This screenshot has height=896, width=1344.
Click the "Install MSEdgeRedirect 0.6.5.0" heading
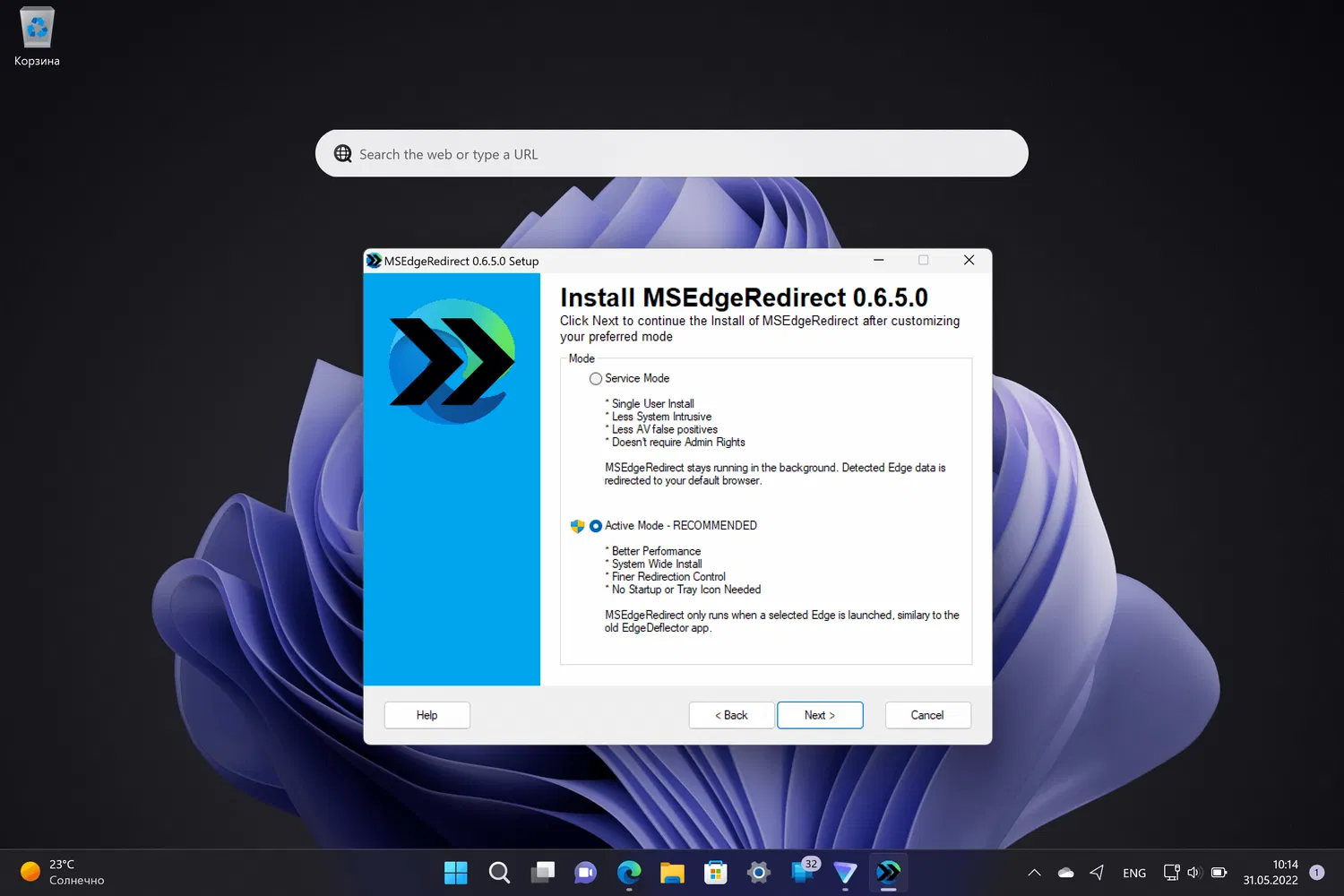(x=744, y=297)
